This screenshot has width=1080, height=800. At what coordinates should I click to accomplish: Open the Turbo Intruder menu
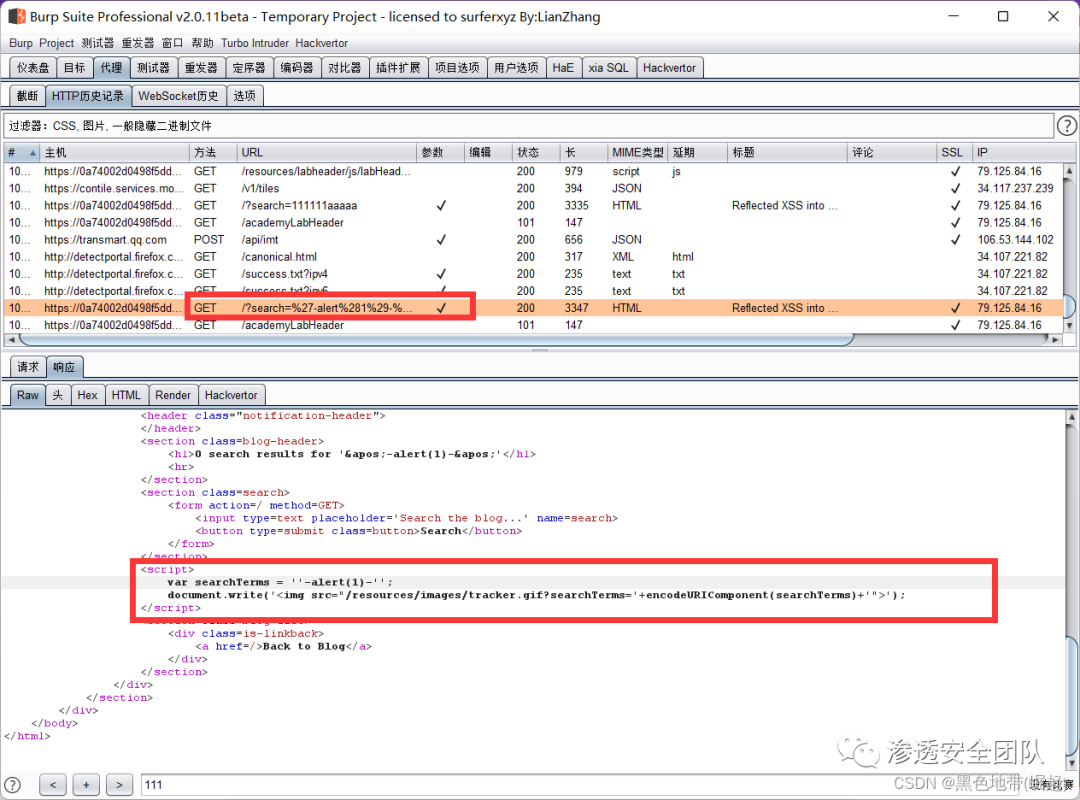[255, 43]
